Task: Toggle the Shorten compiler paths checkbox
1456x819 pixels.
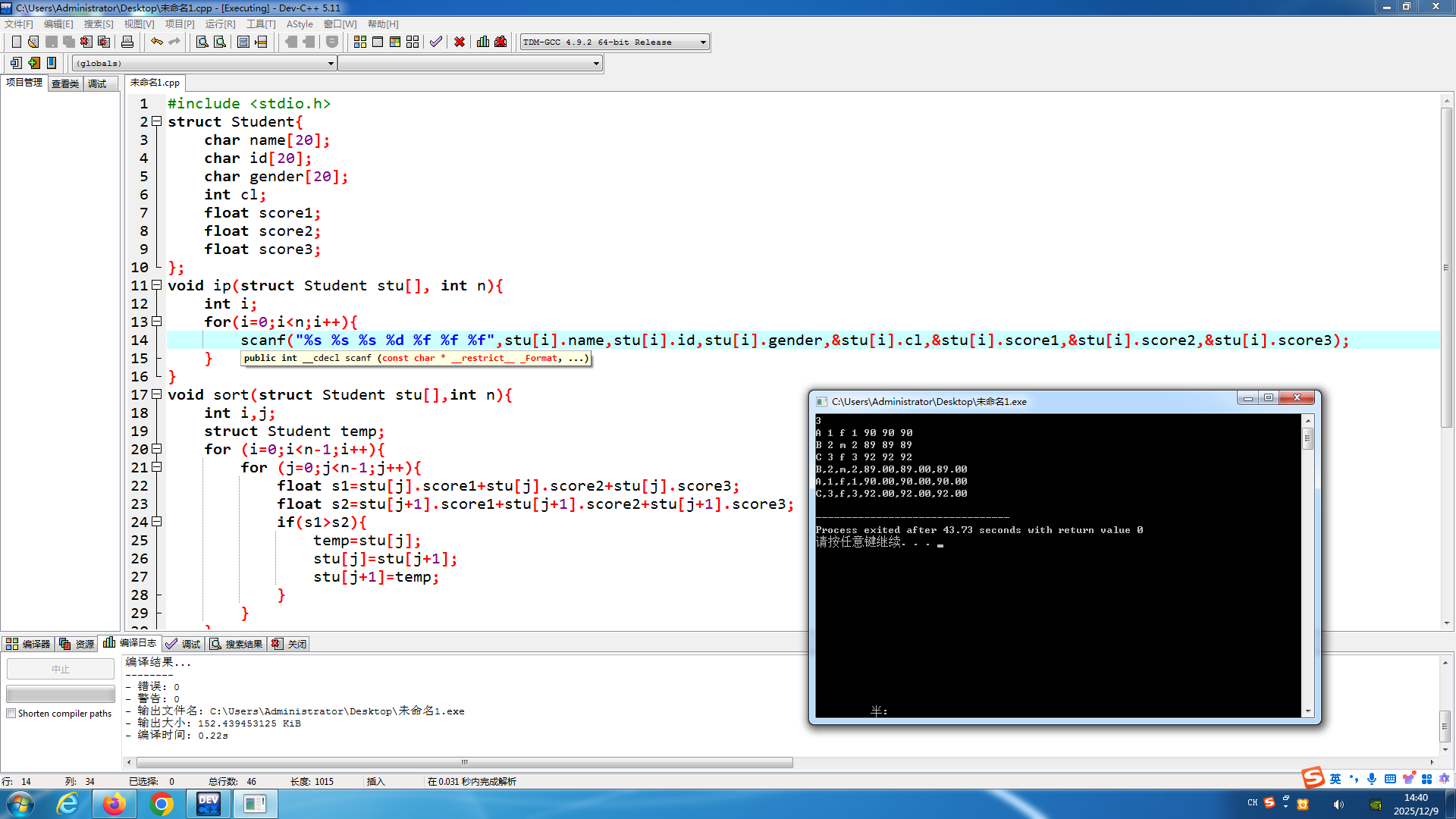Action: point(11,714)
